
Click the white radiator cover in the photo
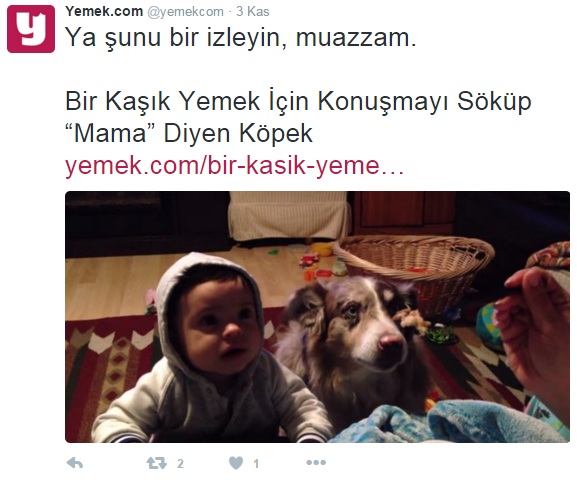(288, 216)
